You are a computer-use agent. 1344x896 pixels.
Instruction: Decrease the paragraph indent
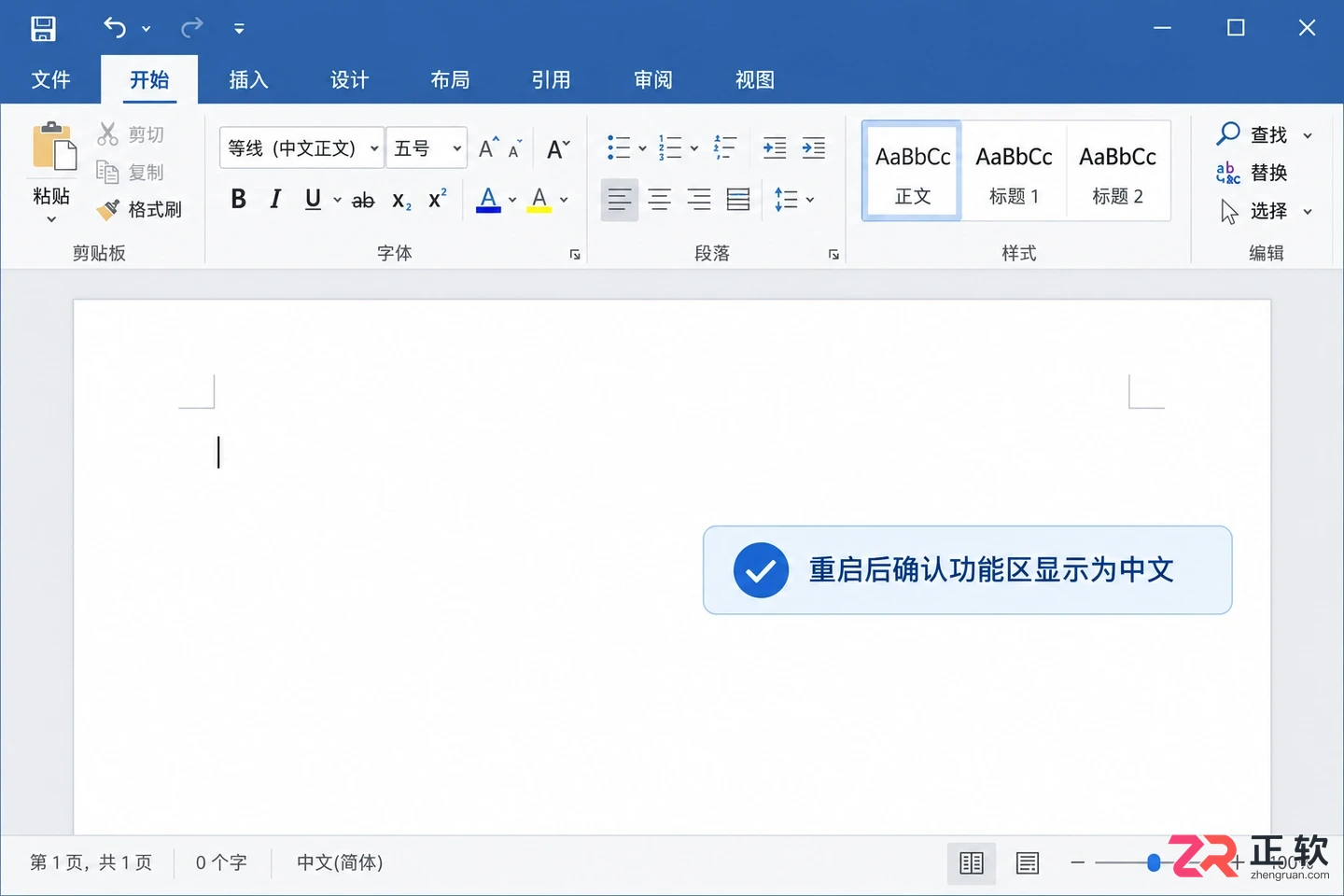click(775, 147)
